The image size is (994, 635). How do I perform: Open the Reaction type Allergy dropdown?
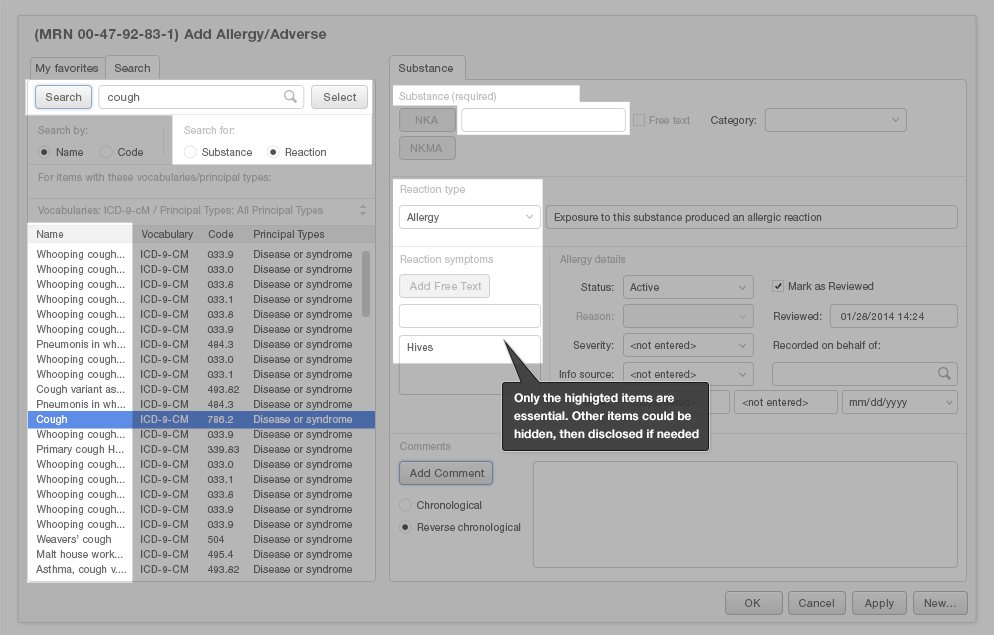click(469, 217)
